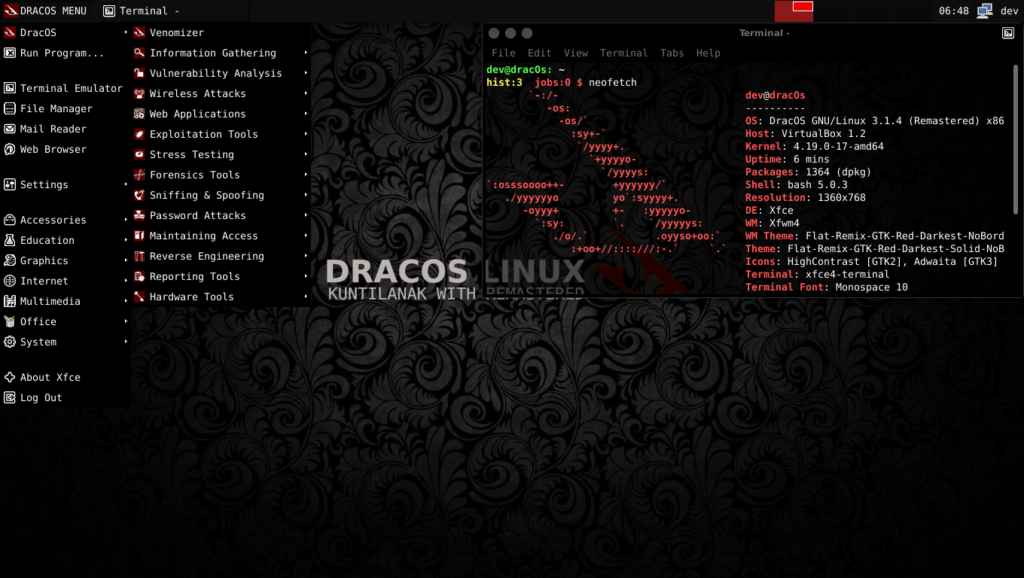Click the dev user button in panel
This screenshot has width=1024, height=578.
(x=1009, y=10)
